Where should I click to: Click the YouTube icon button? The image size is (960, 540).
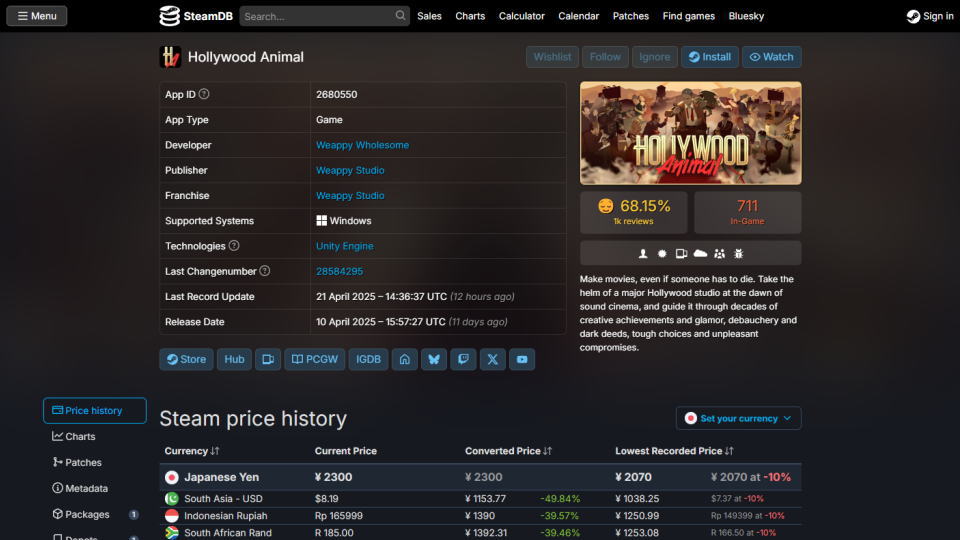[522, 359]
